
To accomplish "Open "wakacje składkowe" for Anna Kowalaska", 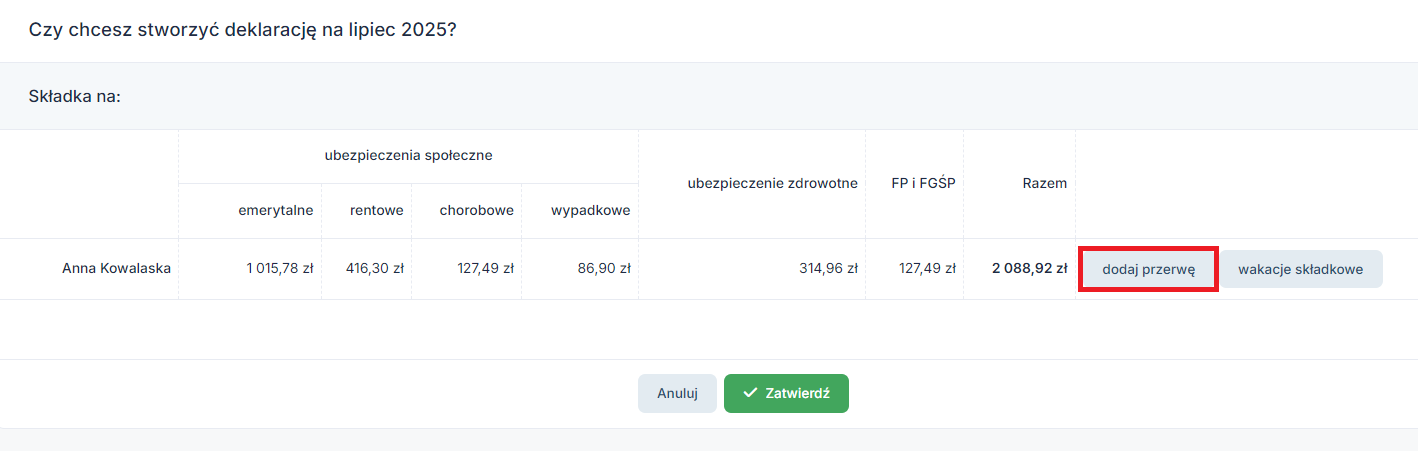I will [1300, 269].
